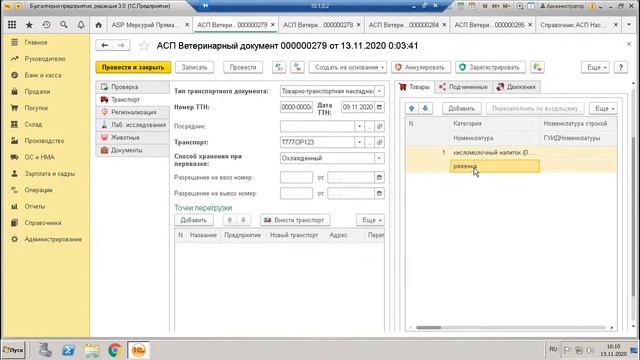The height and width of the screenshot is (360, 640).
Task: Expand the Посредник dropdown arrow
Action: pos(359,126)
